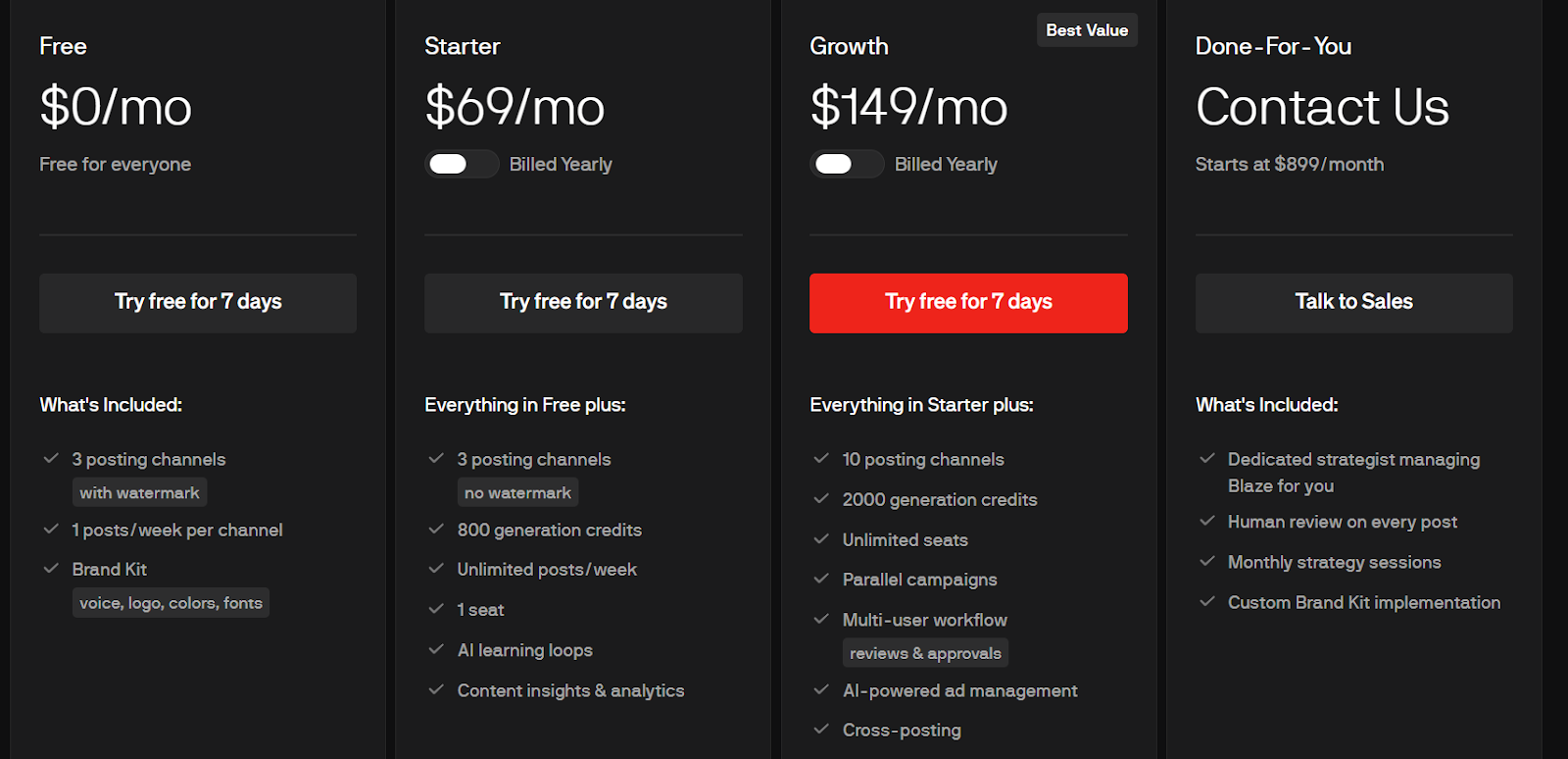The image size is (1568, 759).
Task: Click the checkmark beside 3 posting channels
Action: click(x=51, y=458)
